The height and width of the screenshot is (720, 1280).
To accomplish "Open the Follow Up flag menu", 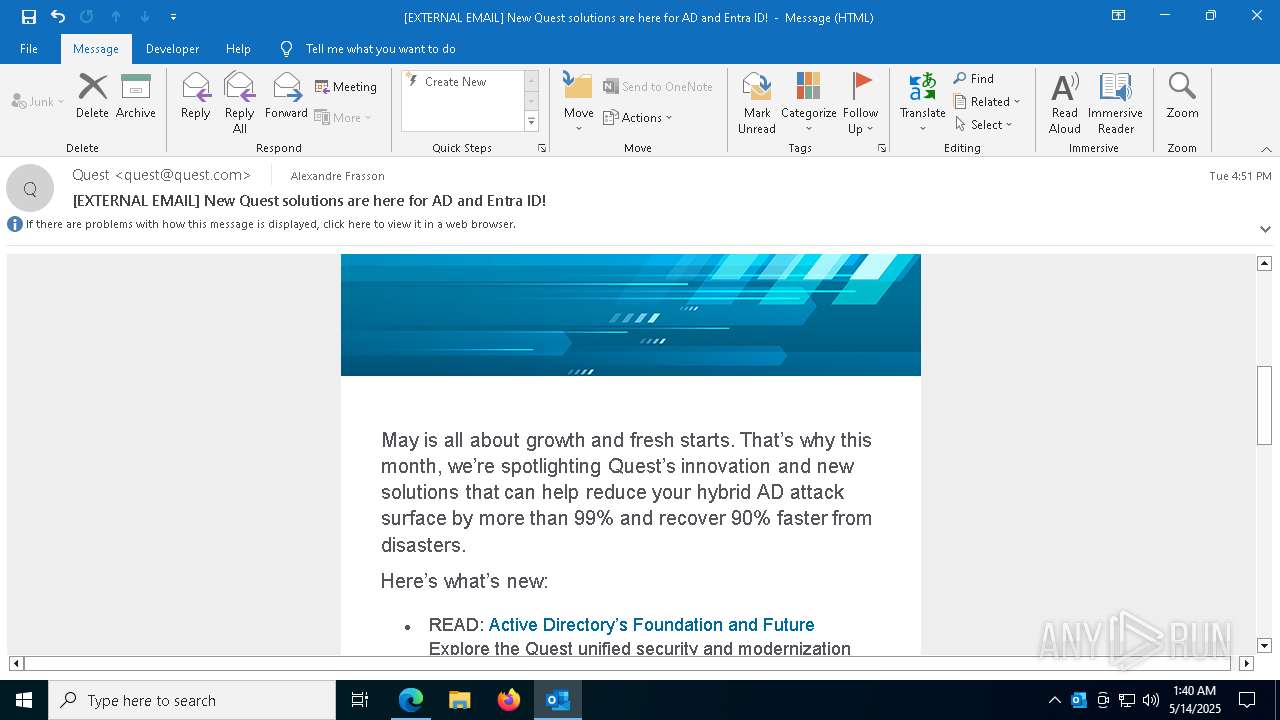I will coord(860,103).
